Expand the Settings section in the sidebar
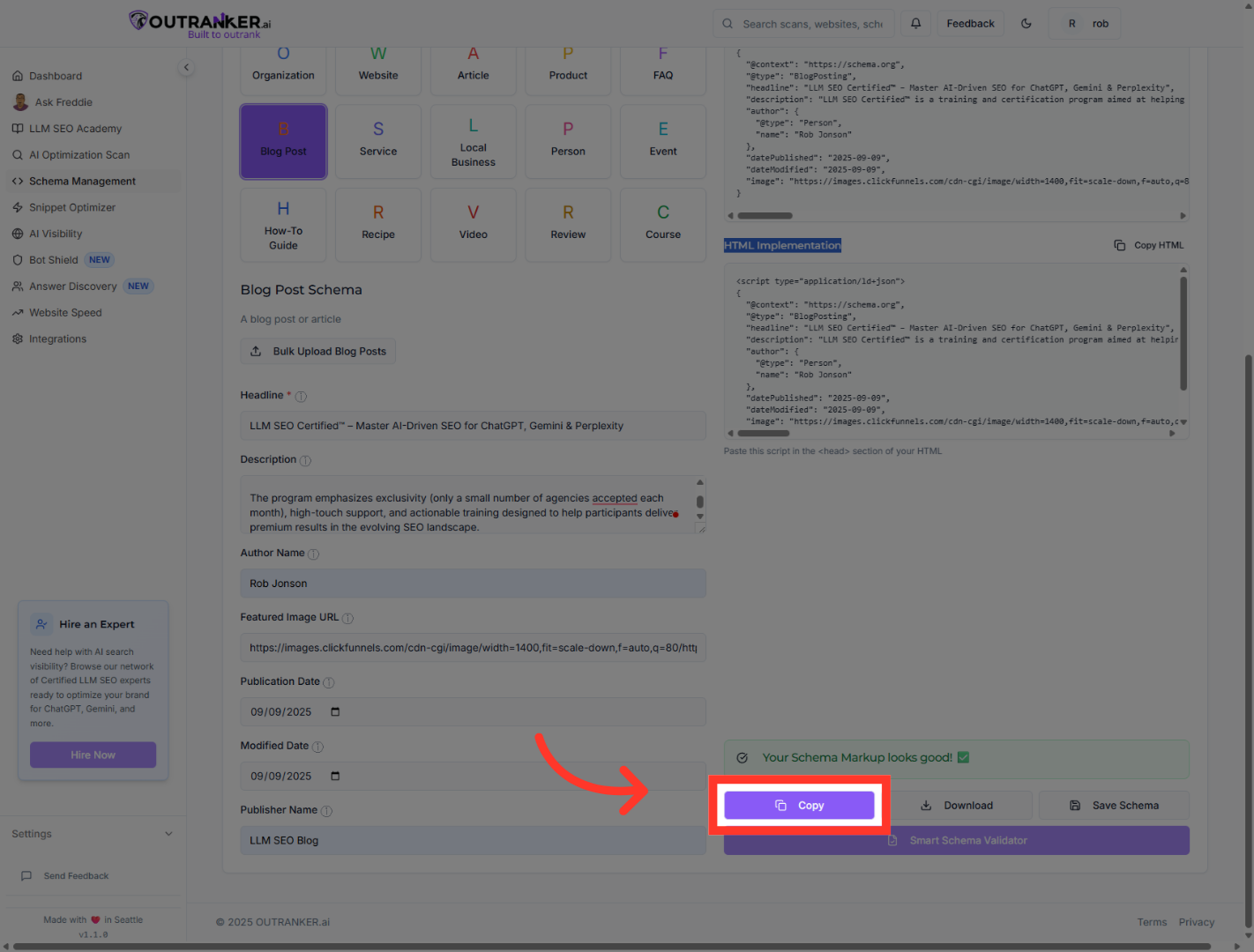 [x=93, y=834]
